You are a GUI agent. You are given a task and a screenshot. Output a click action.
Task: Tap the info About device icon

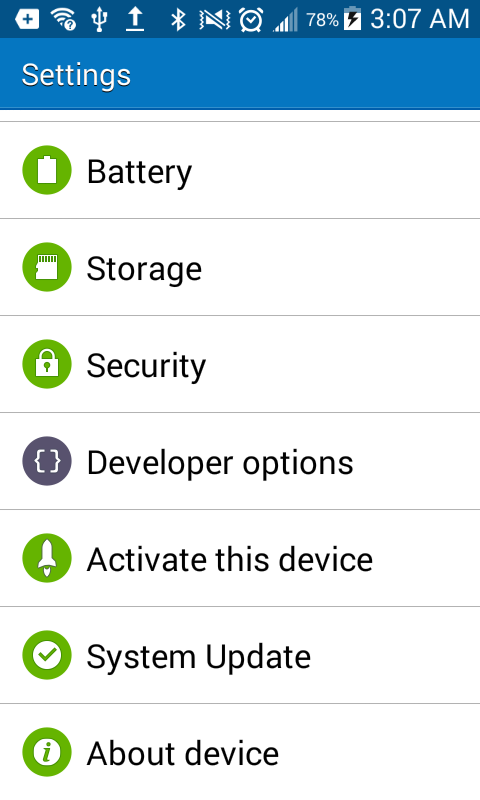point(47,752)
